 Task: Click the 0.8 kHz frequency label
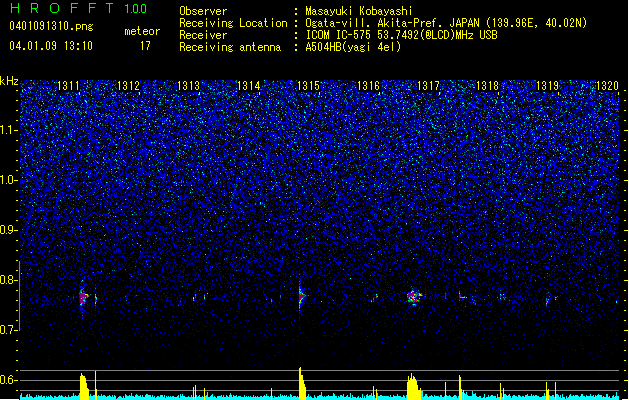[x=9, y=280]
